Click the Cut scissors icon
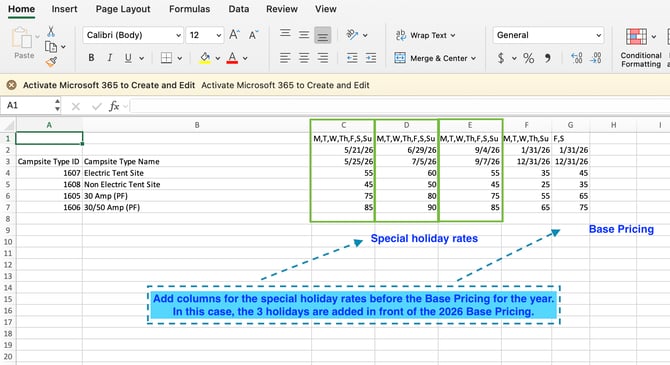 tap(51, 32)
